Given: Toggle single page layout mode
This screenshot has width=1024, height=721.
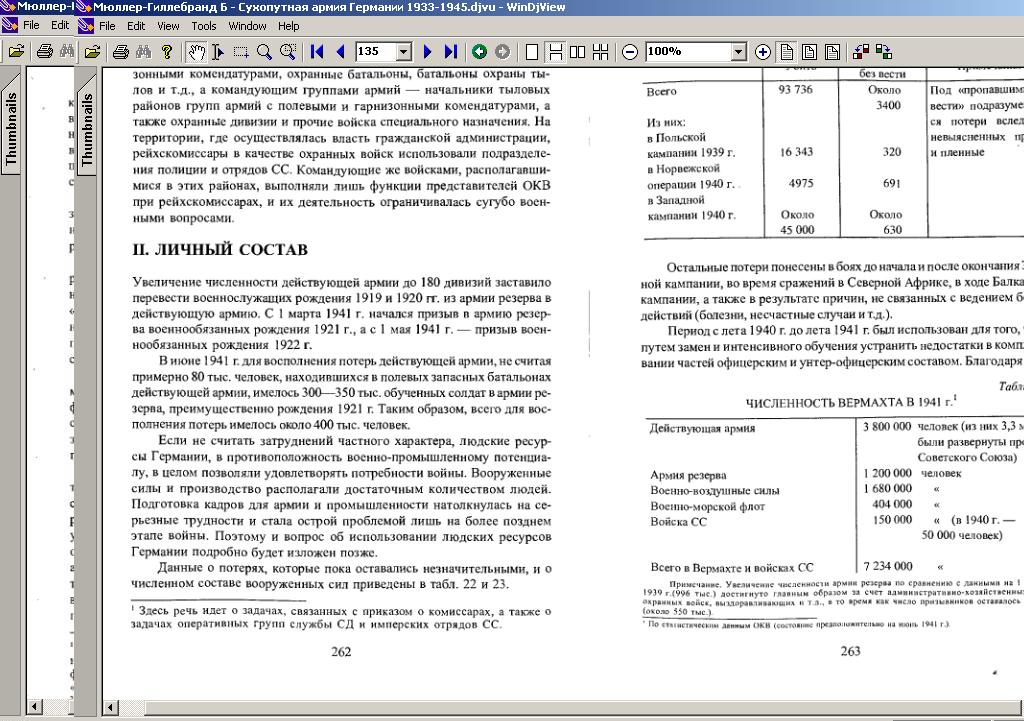Looking at the screenshot, I should click(533, 51).
